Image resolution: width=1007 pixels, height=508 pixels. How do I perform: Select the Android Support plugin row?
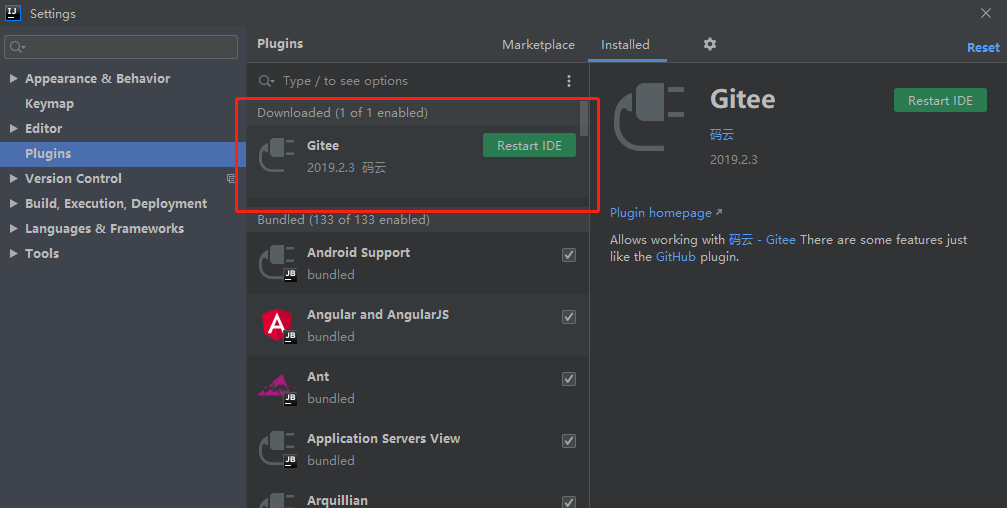418,263
